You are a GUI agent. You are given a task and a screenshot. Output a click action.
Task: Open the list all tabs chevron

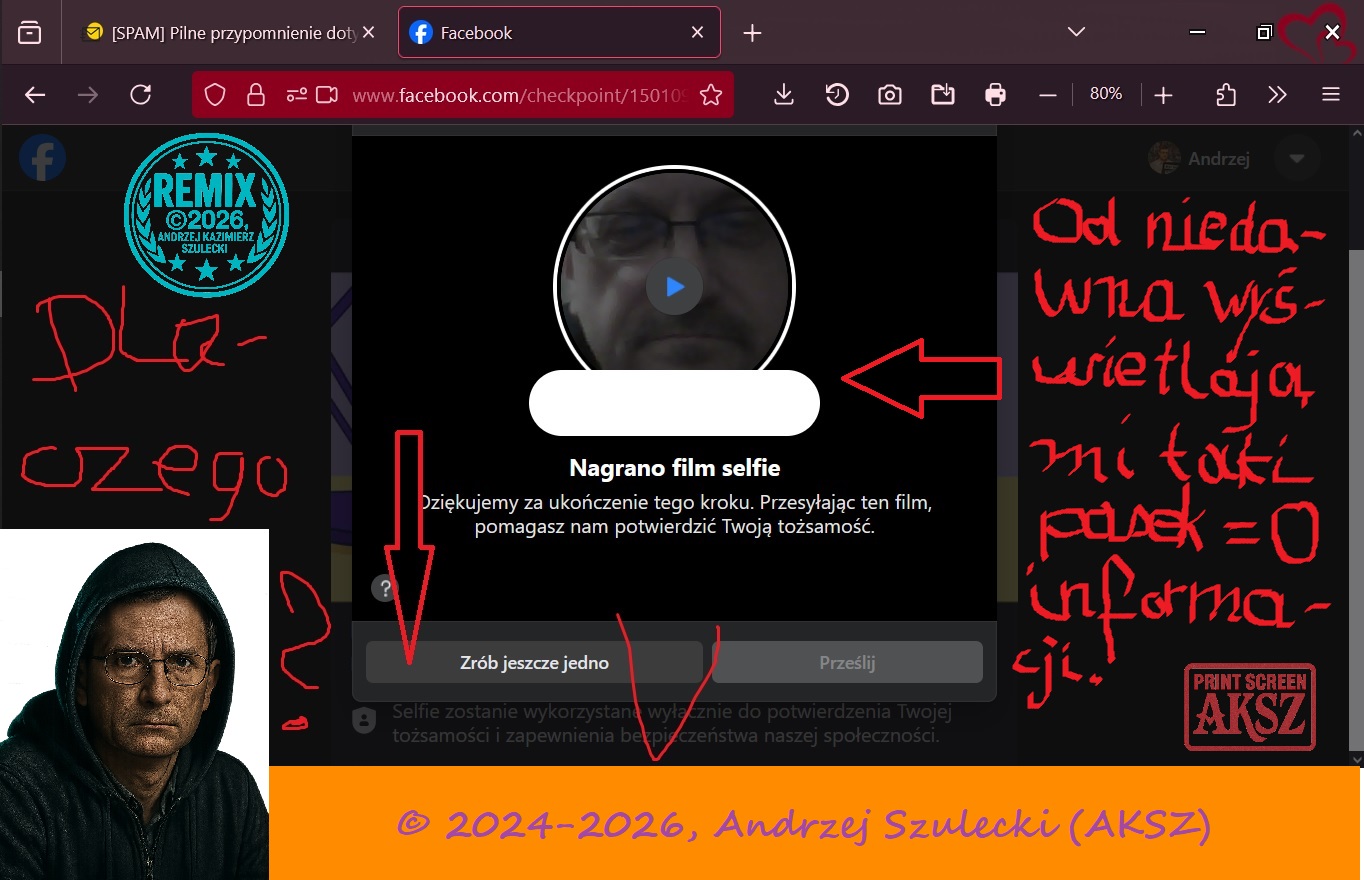tap(1076, 32)
